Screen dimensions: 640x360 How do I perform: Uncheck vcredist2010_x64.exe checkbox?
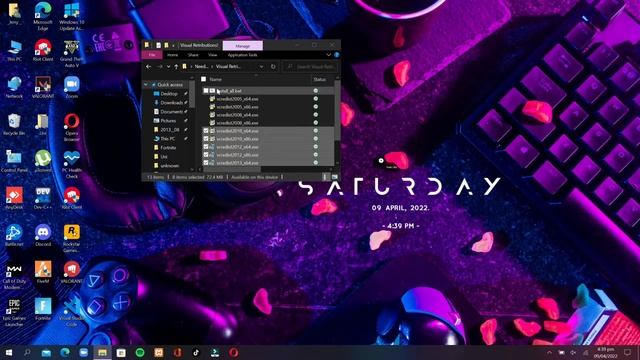[206, 131]
